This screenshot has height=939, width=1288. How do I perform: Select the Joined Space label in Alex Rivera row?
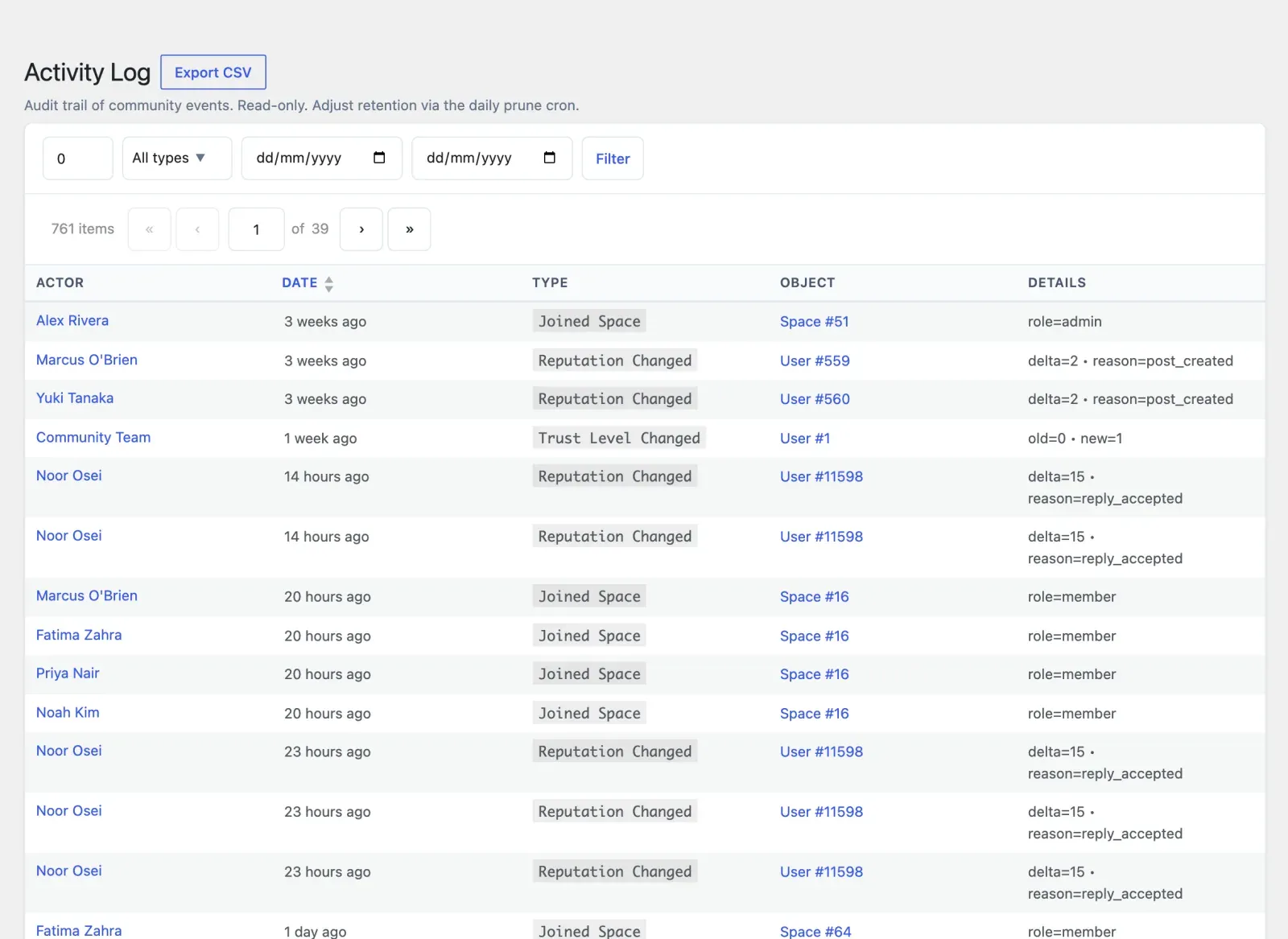click(x=589, y=321)
